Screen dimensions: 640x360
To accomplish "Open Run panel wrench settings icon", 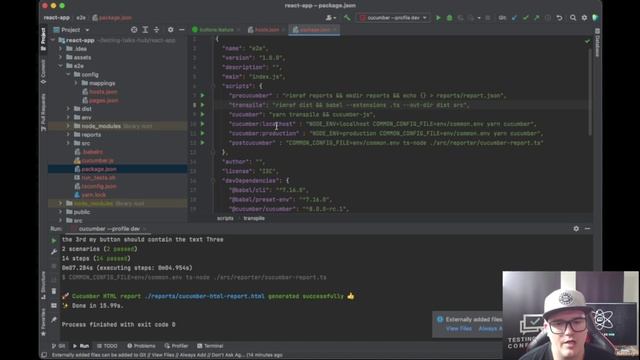I will tap(54, 252).
